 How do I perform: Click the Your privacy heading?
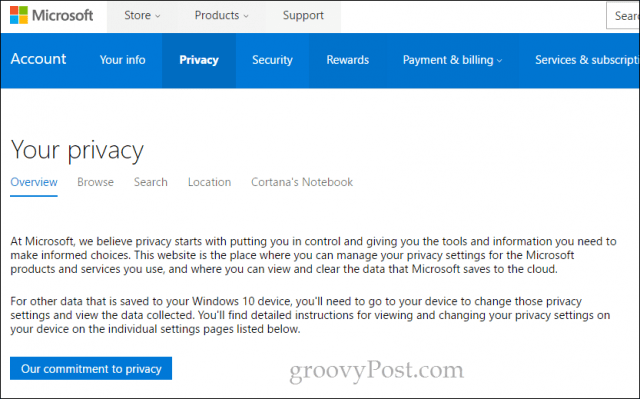77,151
